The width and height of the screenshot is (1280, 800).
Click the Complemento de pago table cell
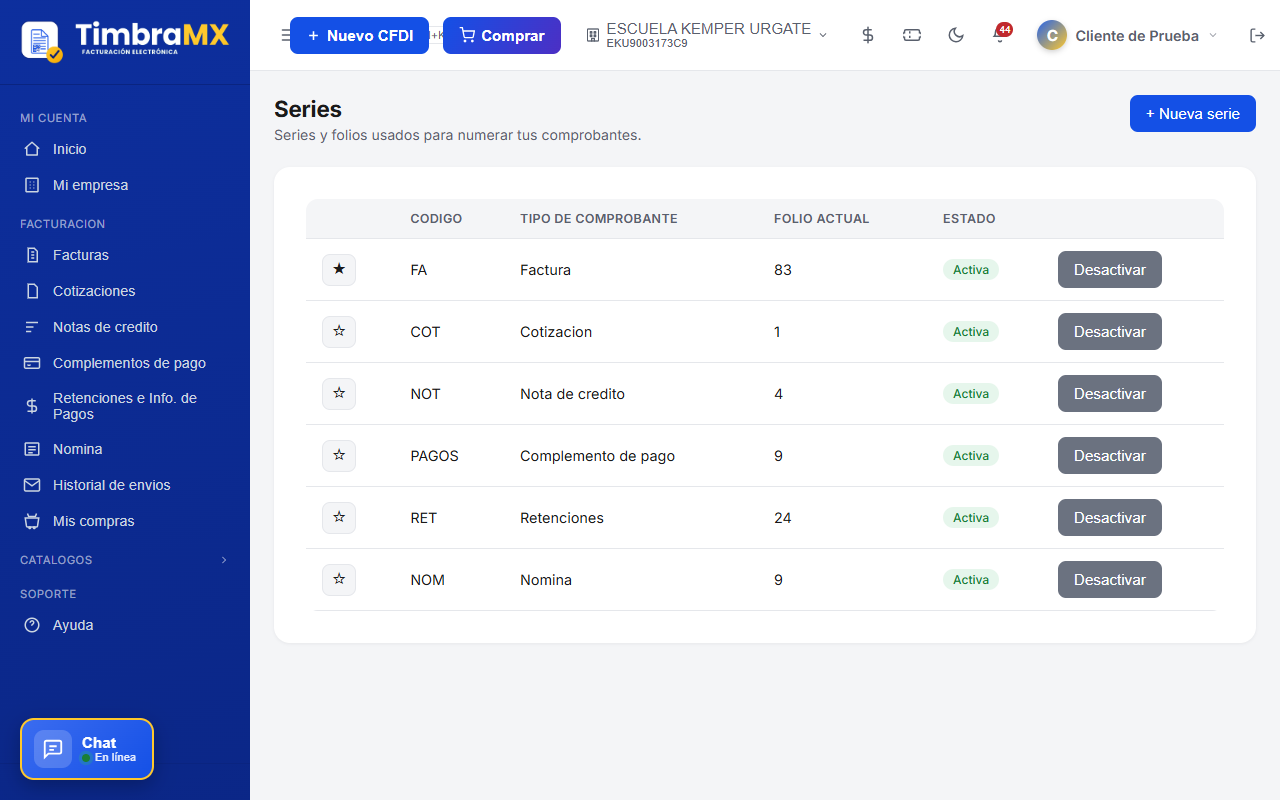tap(598, 456)
